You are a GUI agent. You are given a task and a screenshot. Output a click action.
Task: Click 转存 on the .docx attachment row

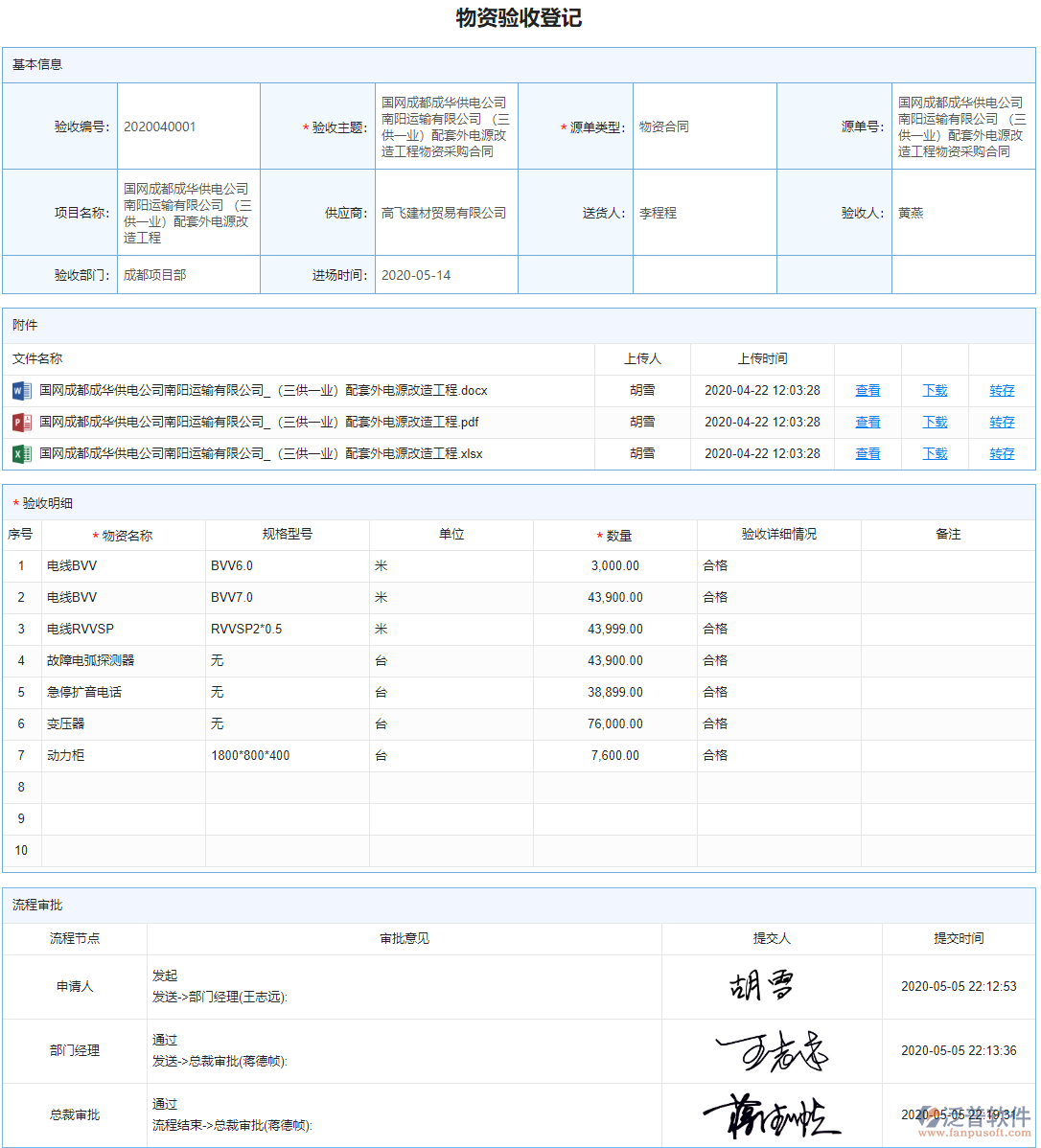point(1002,390)
